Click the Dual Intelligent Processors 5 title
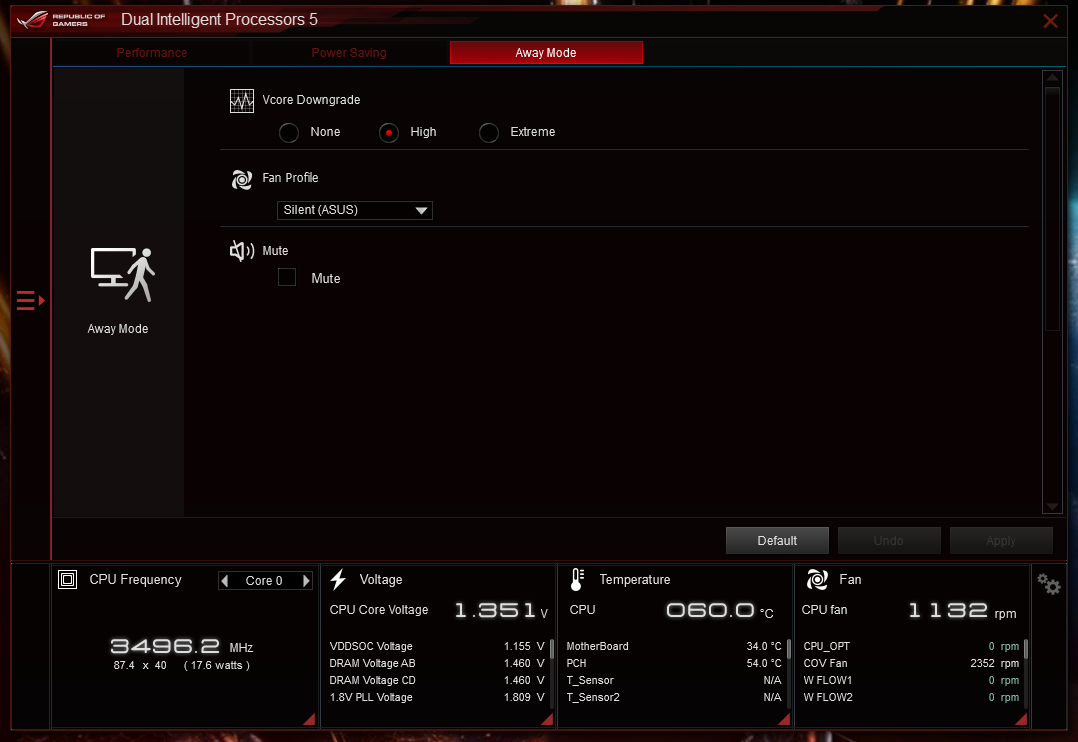The width and height of the screenshot is (1078, 742). click(x=219, y=19)
